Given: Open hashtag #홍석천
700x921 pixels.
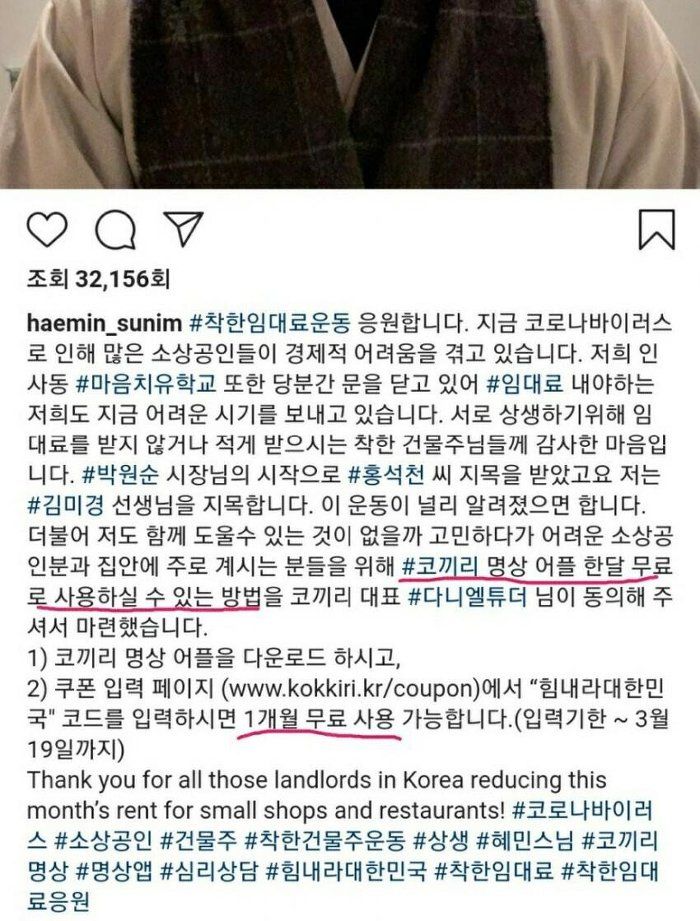Looking at the screenshot, I should pyautogui.click(x=386, y=475).
